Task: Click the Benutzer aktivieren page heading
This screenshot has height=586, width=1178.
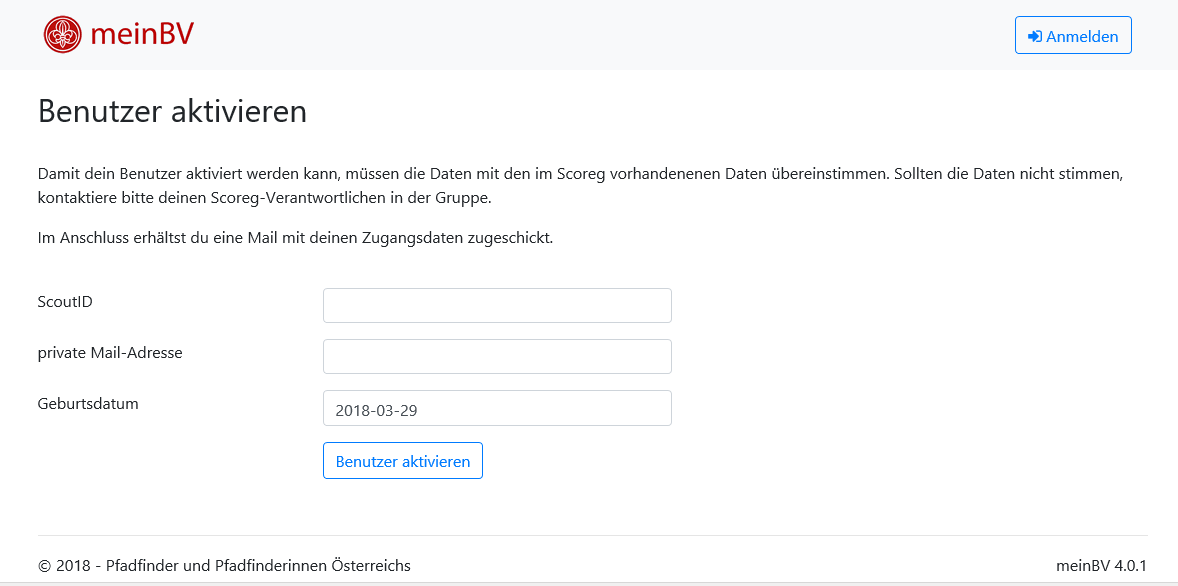Action: 172,111
